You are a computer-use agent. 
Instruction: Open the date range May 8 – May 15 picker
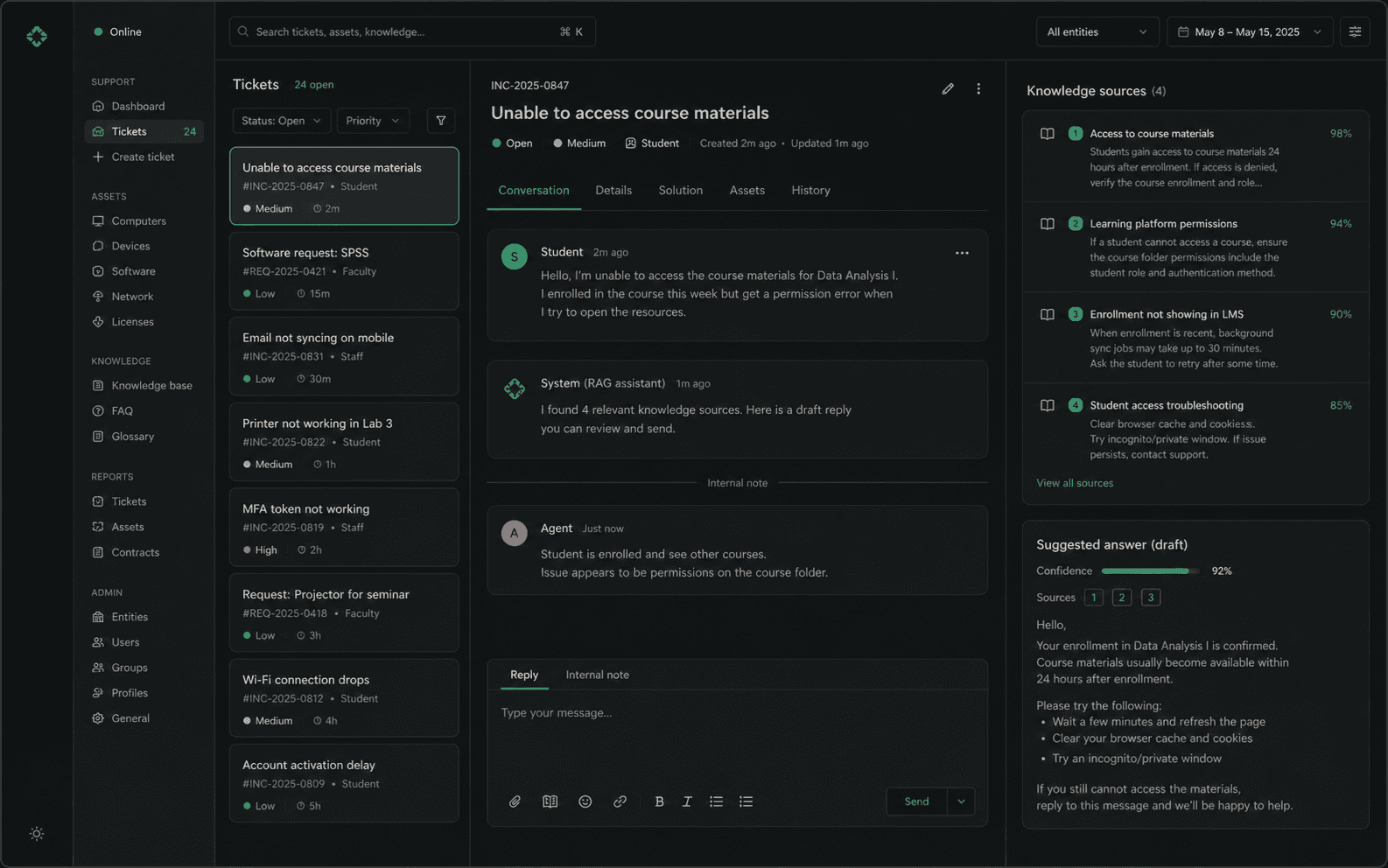coord(1250,31)
